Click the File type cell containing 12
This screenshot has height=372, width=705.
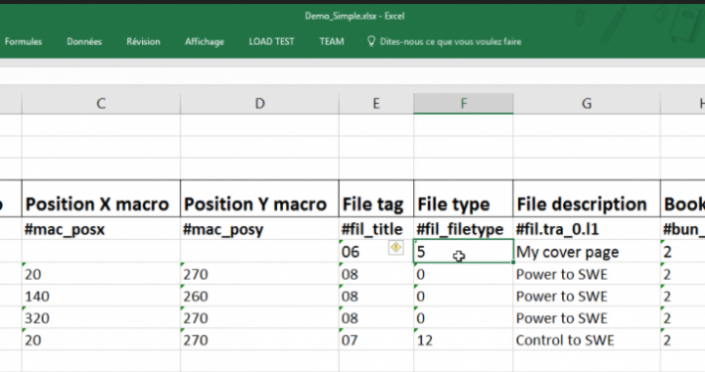(463, 340)
